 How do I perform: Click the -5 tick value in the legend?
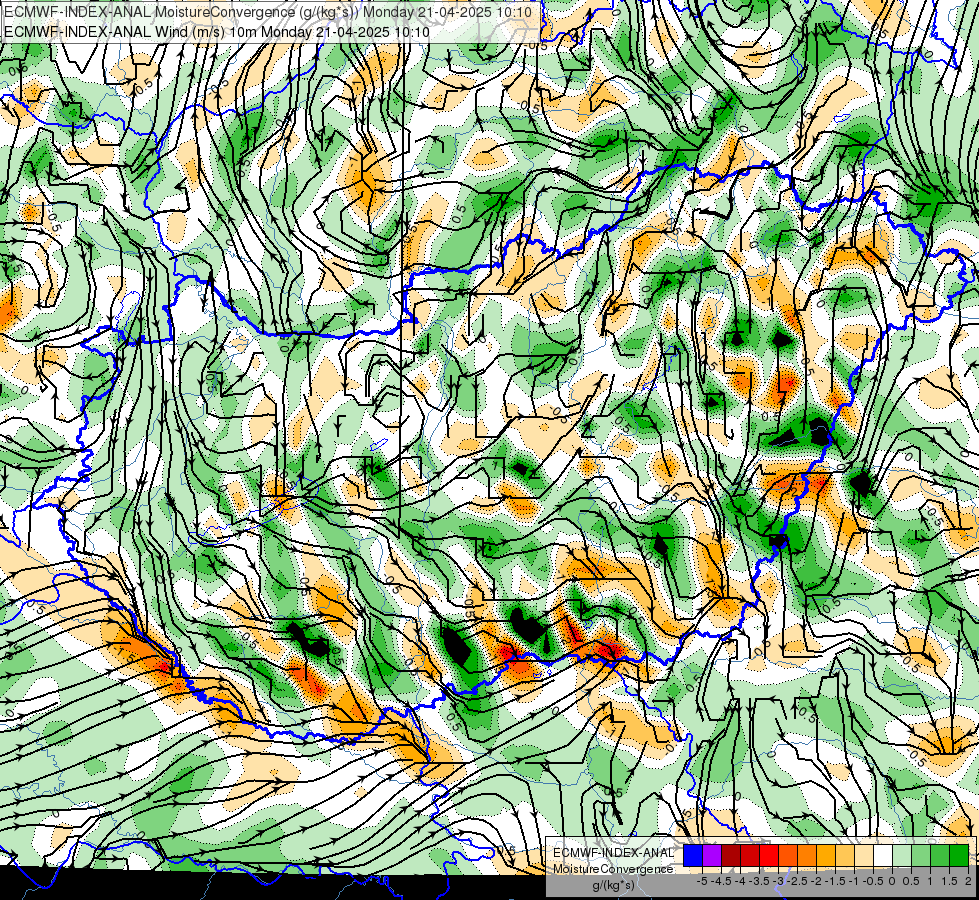pyautogui.click(x=702, y=881)
